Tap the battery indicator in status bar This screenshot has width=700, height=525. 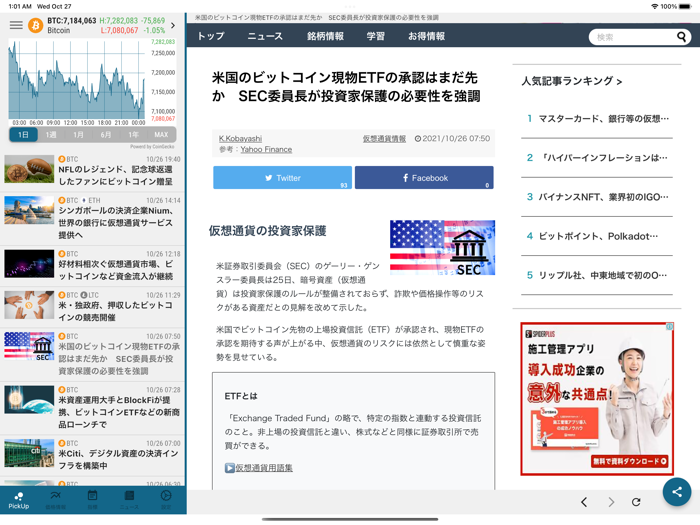pos(685,6)
